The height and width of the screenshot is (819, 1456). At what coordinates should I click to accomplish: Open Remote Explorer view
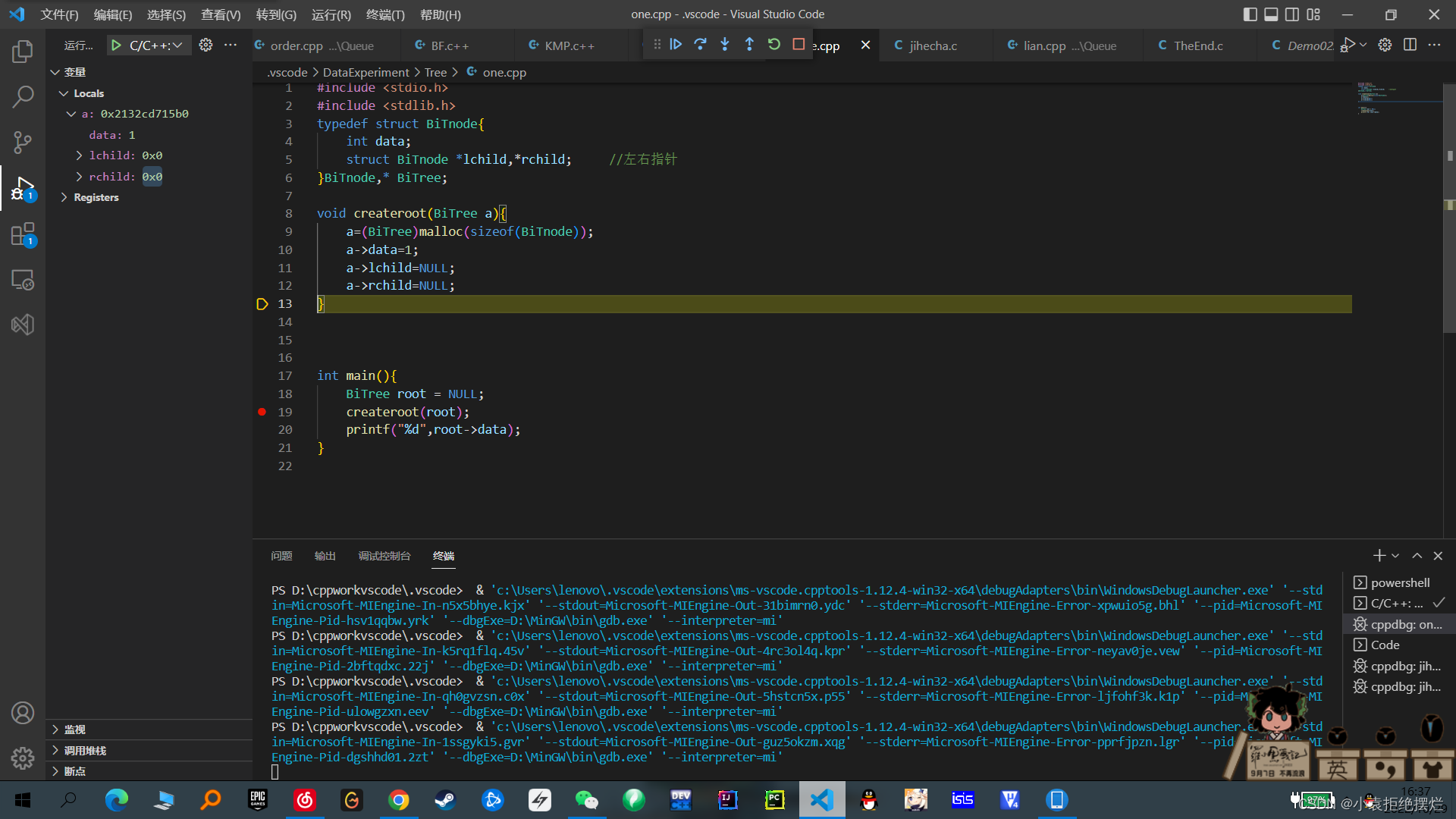23,280
